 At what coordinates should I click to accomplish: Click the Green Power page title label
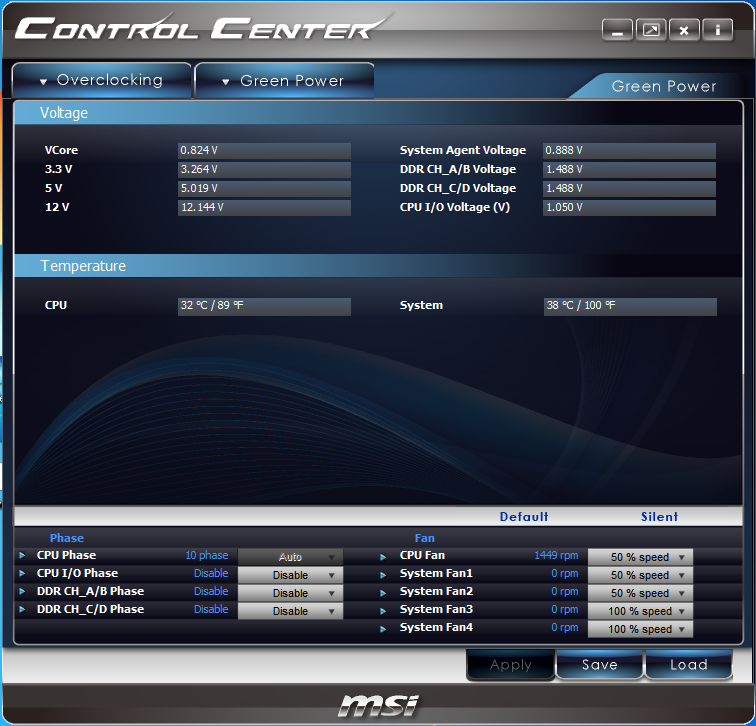[664, 86]
